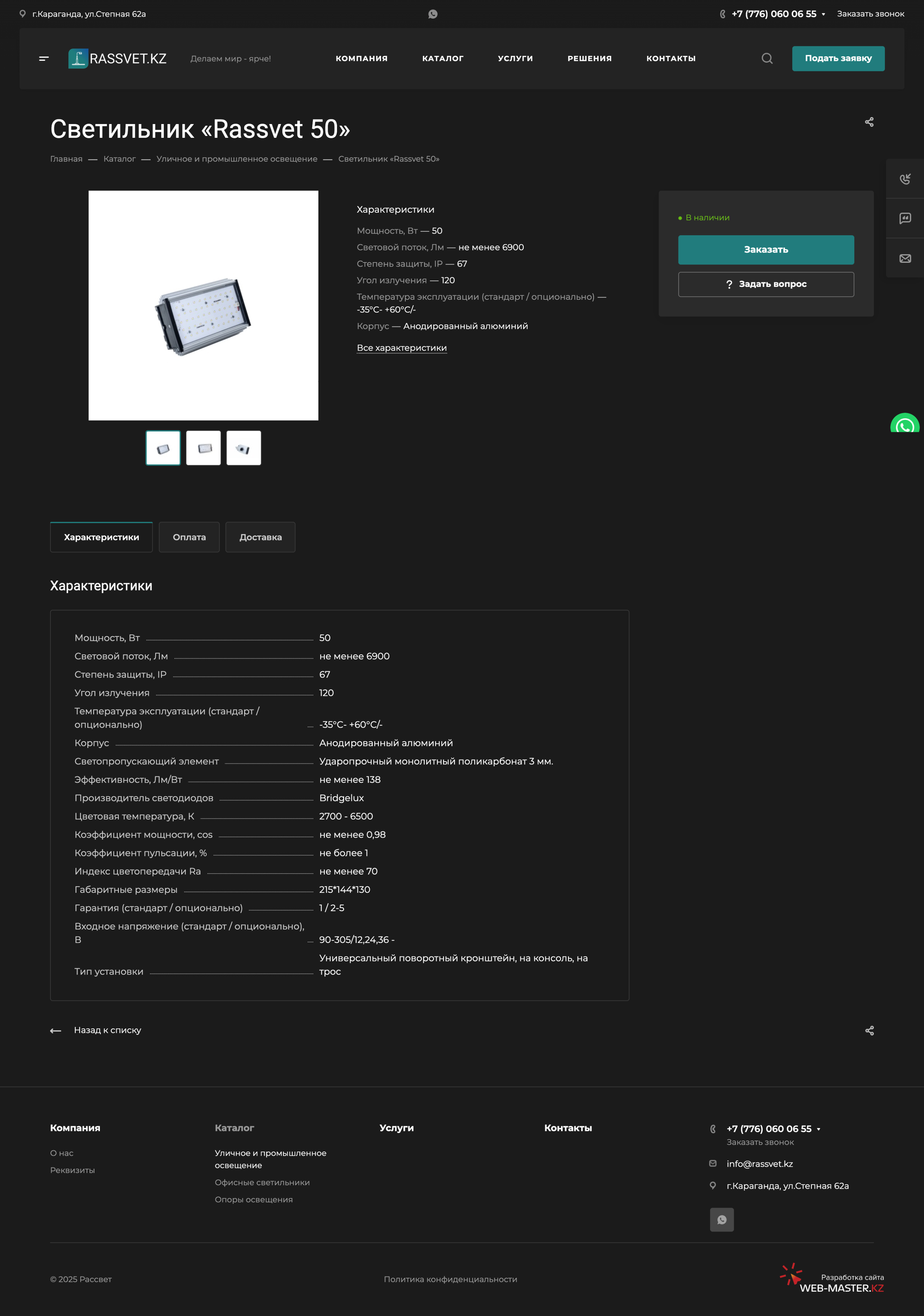Open the search magnifier icon
924x1316 pixels.
(767, 58)
